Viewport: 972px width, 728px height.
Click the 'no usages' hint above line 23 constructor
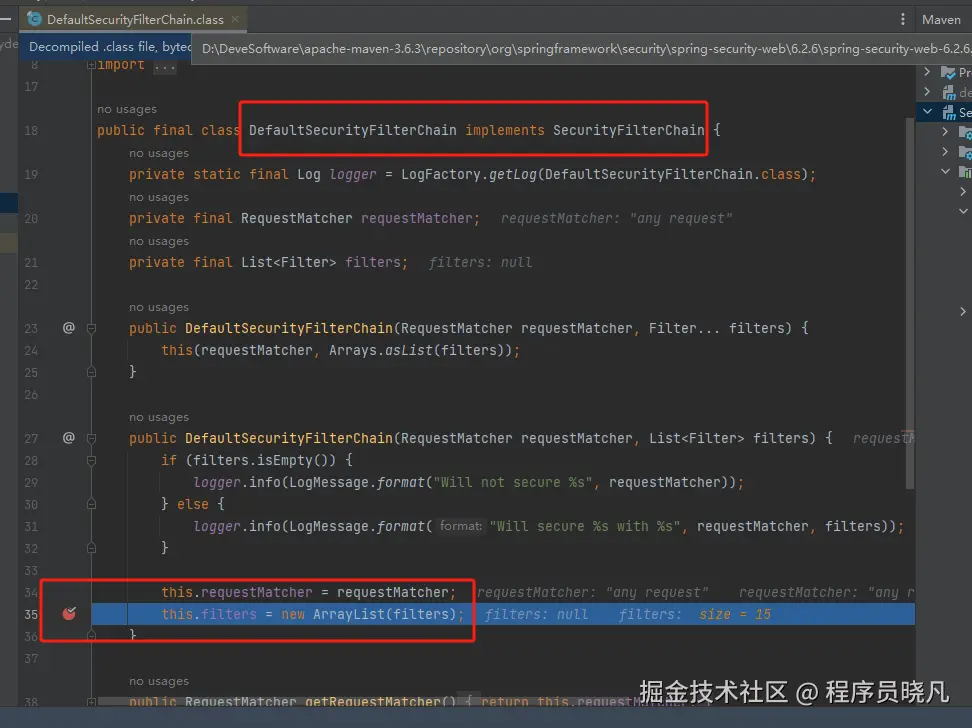[159, 307]
